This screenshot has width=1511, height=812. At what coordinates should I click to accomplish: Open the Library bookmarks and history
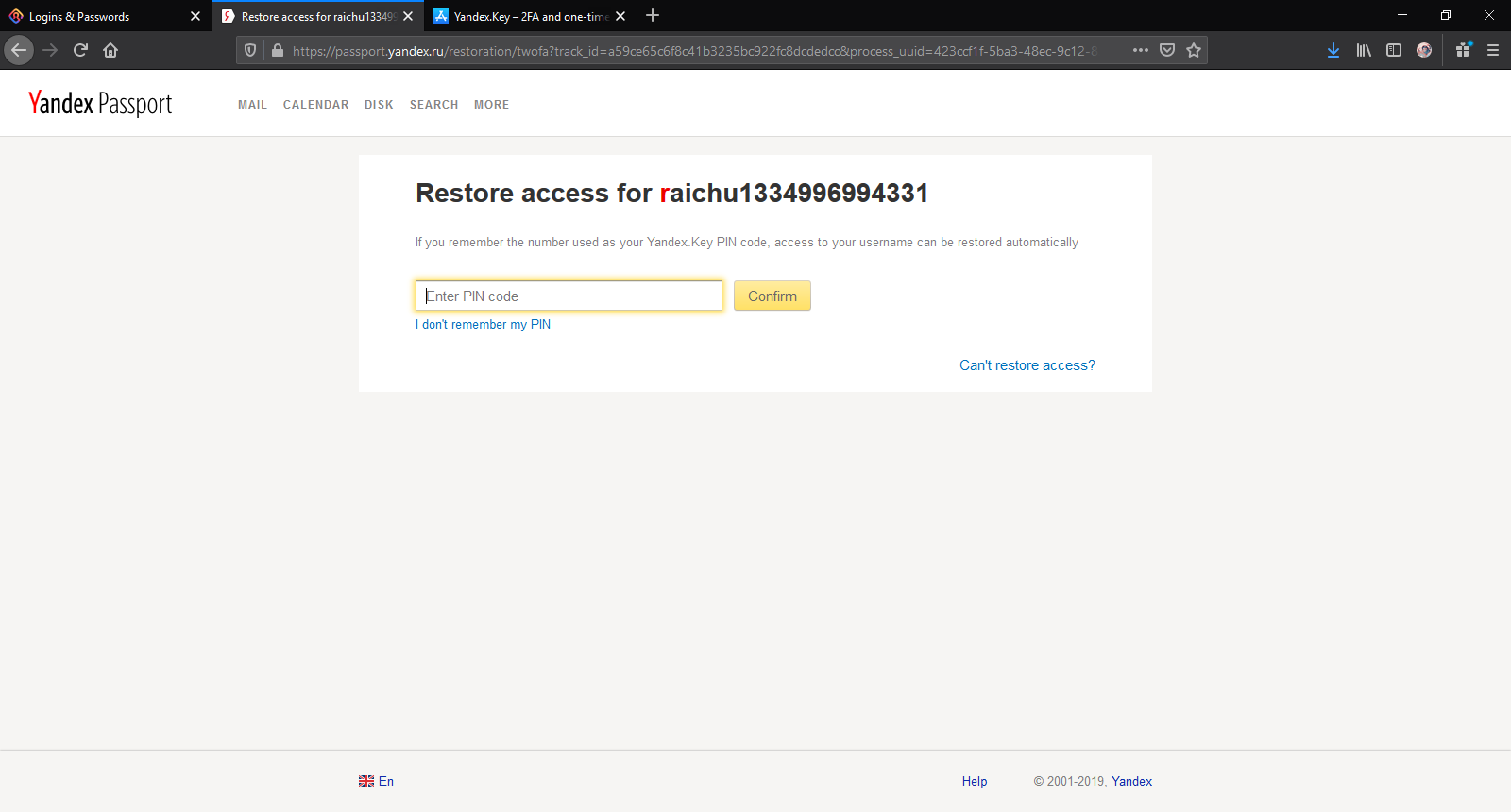1364,50
